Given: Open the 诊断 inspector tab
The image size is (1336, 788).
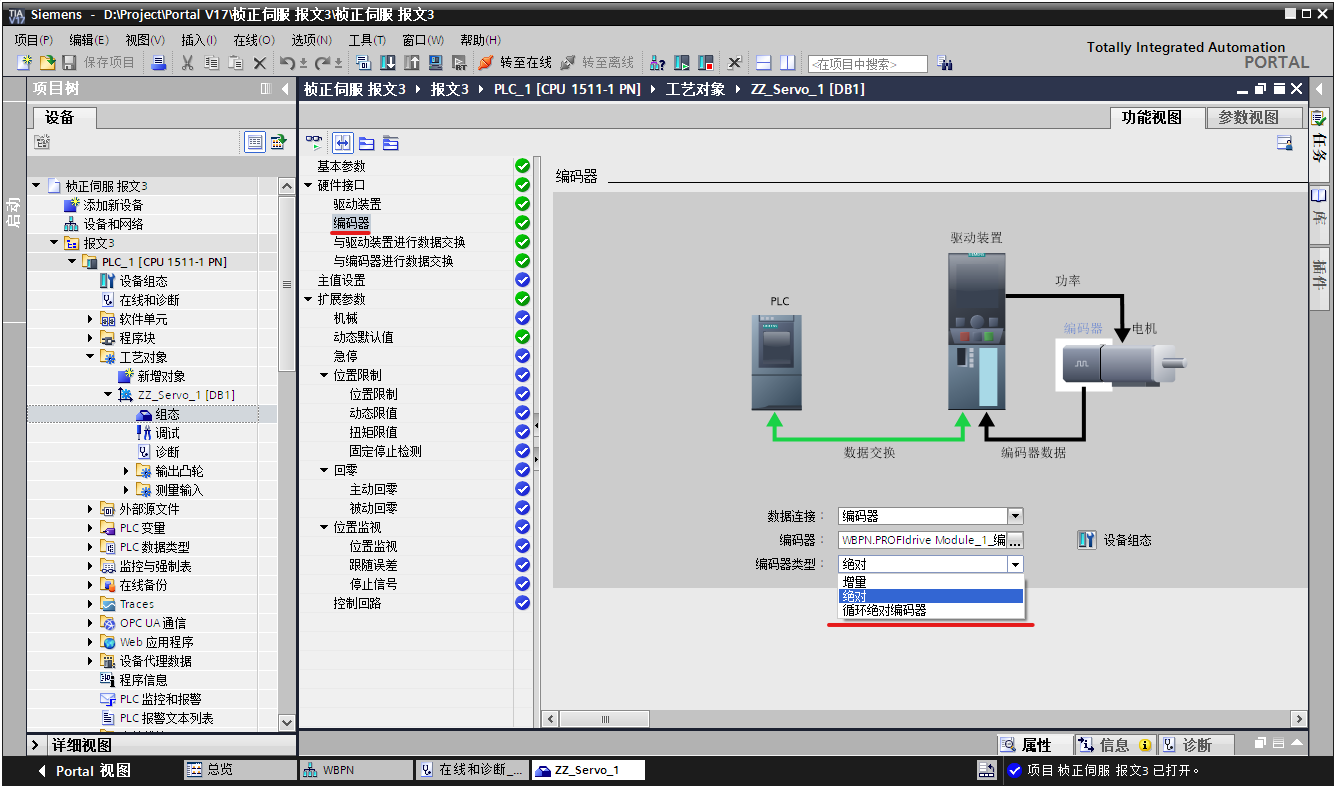Looking at the screenshot, I should 1196,745.
